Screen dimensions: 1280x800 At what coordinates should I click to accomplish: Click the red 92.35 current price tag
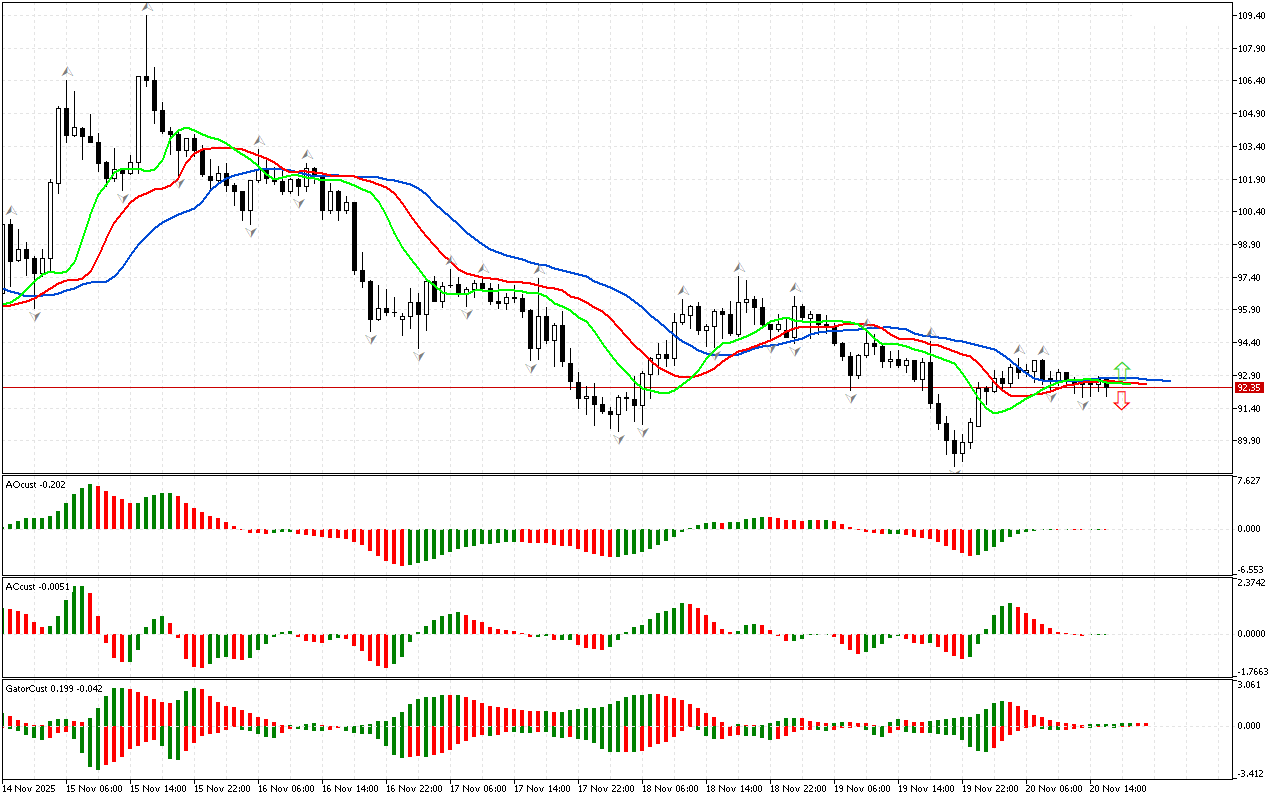click(1248, 387)
